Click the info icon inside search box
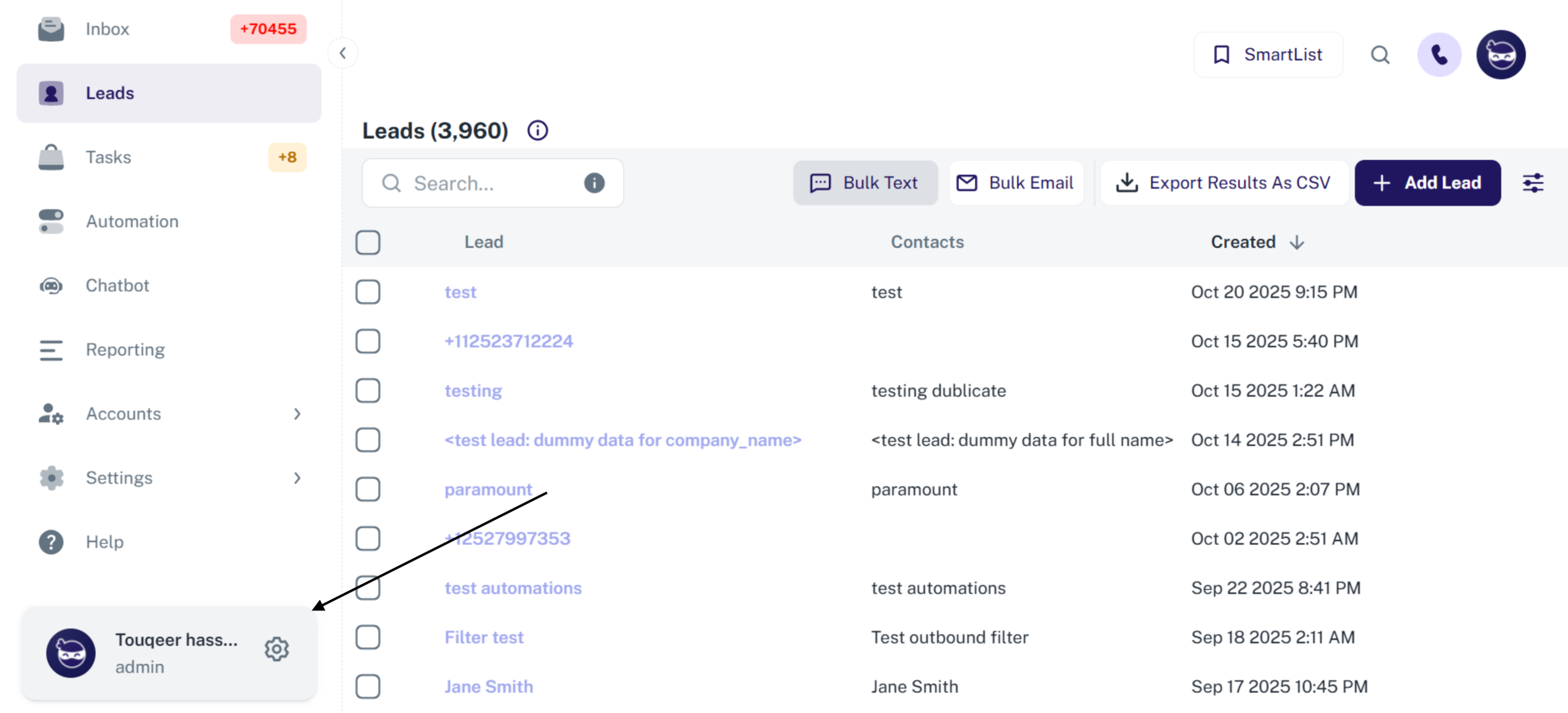The width and height of the screenshot is (1568, 713). click(594, 183)
